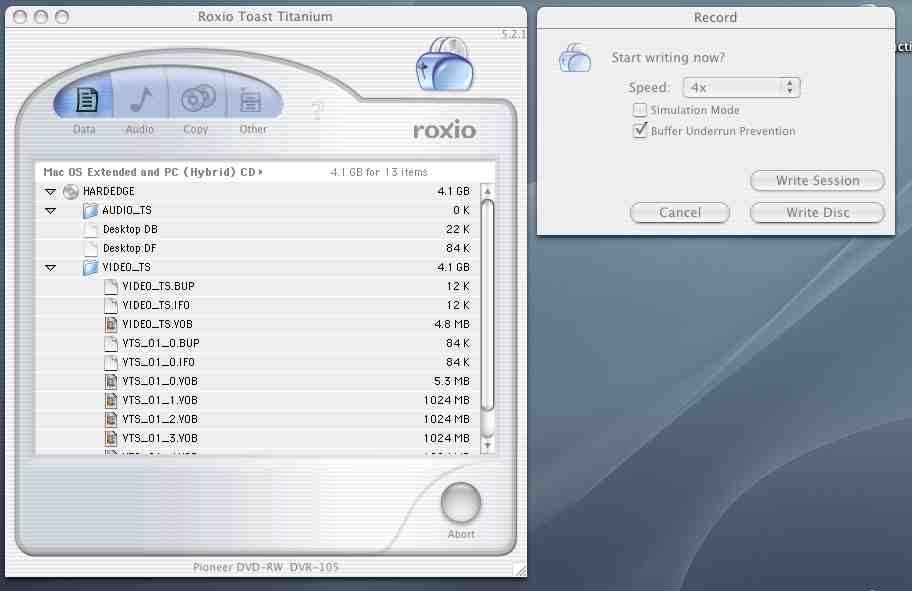Click the Write Session button

(x=817, y=181)
